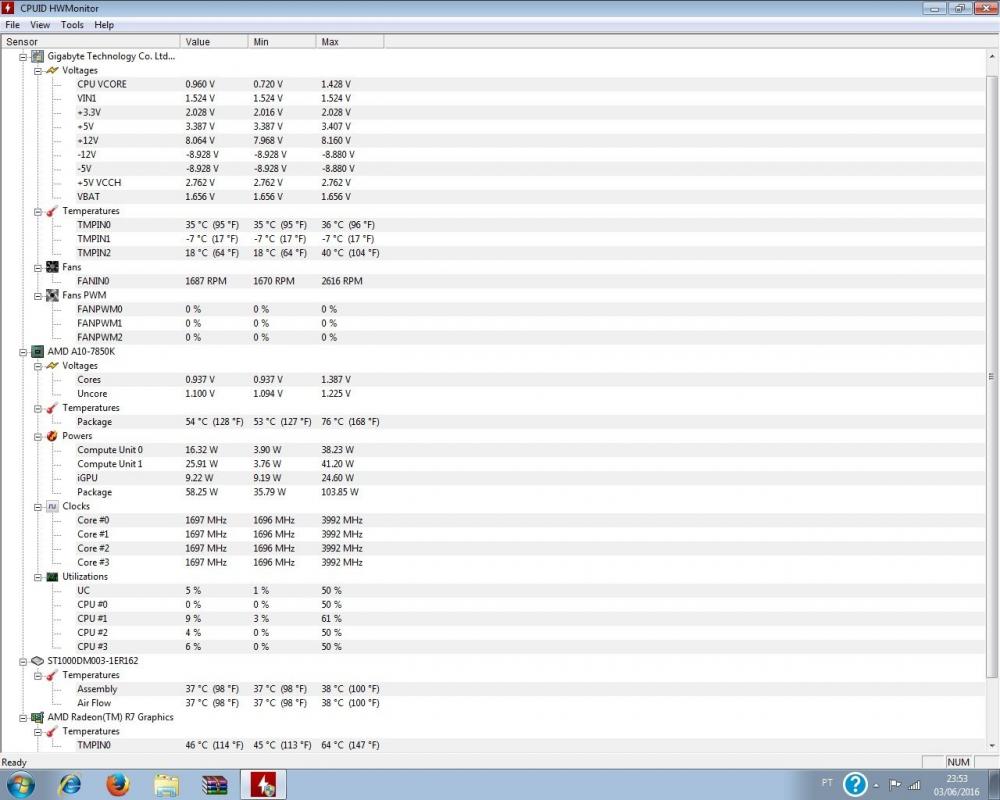The image size is (1000, 800).
Task: Open HWMonitor from the Windows taskbar
Action: [264, 784]
